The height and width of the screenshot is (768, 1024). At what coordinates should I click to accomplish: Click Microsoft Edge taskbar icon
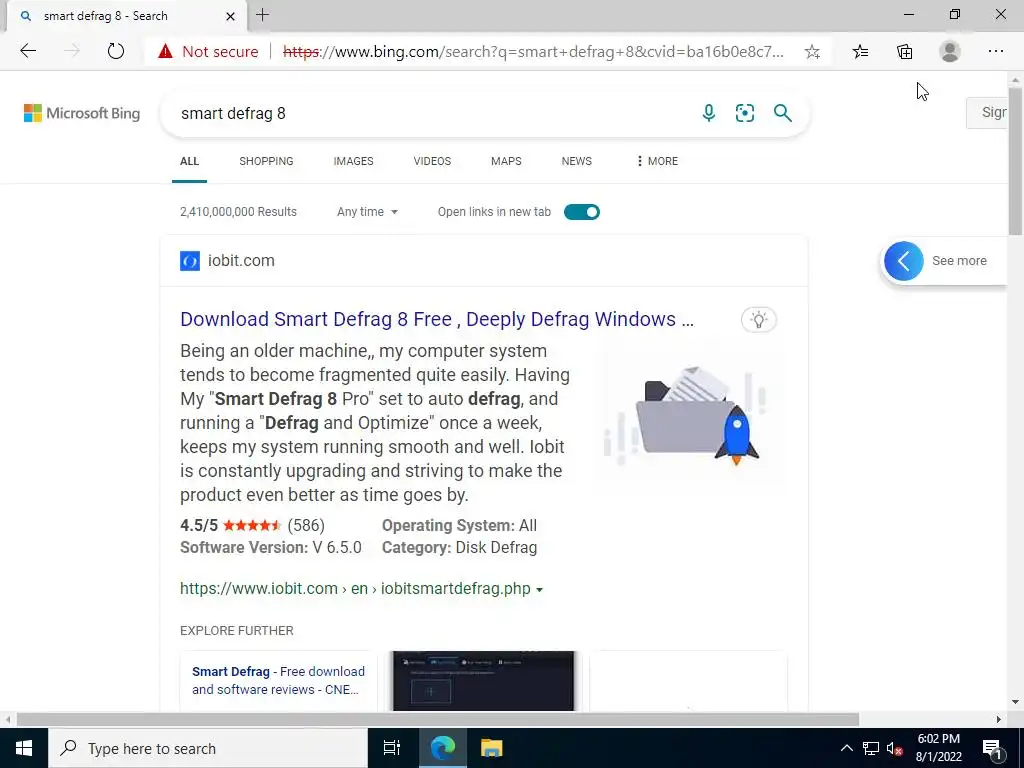click(x=442, y=748)
